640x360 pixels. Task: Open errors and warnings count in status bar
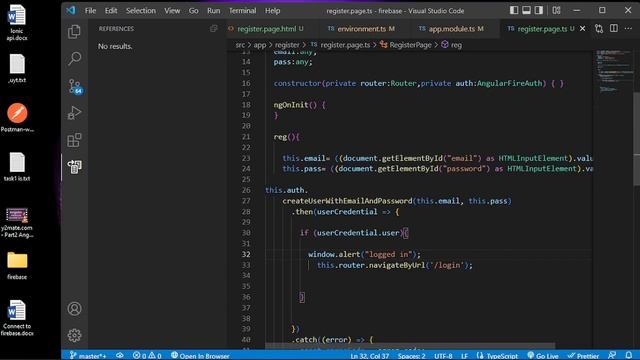pos(147,356)
